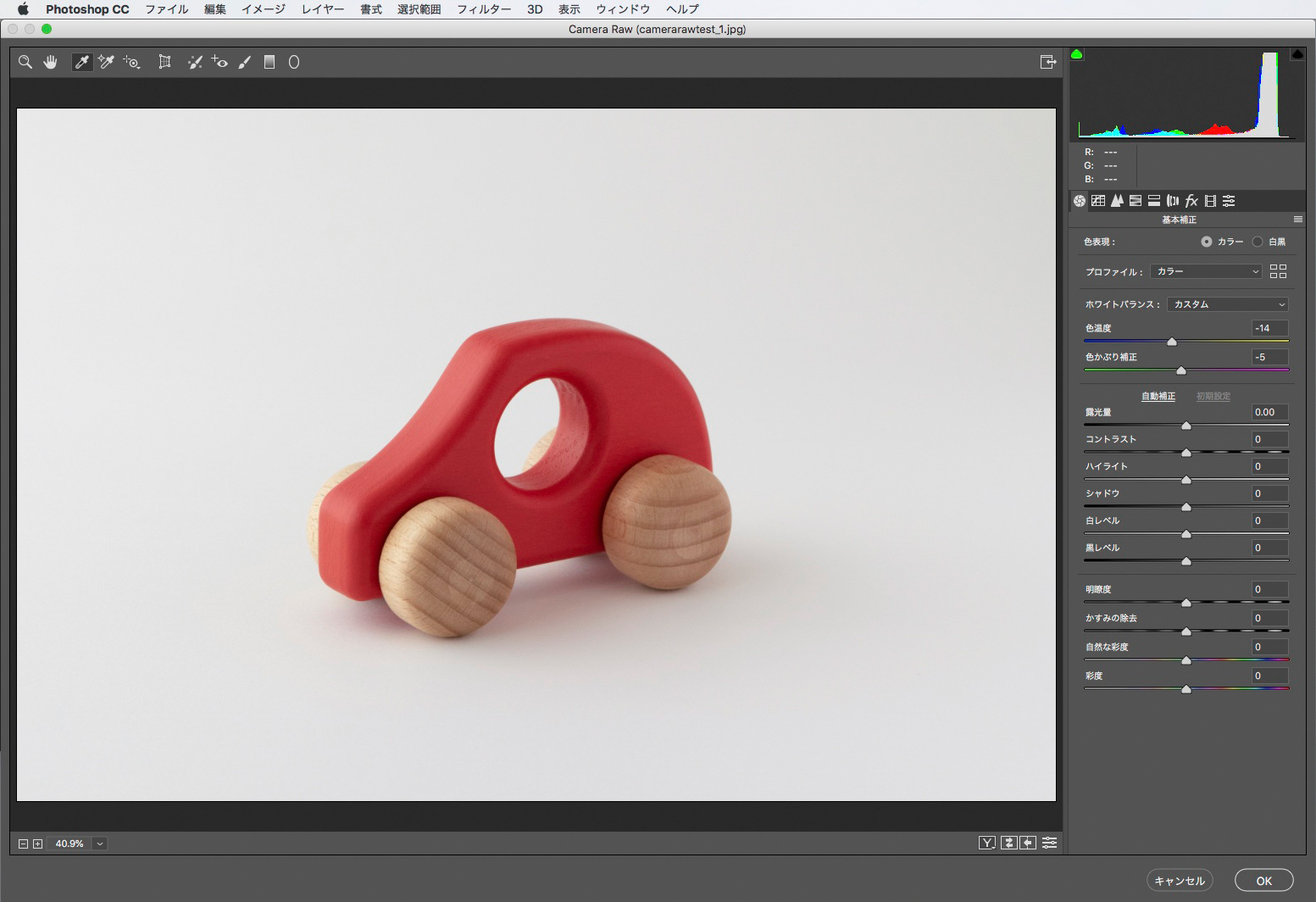Toggle the shadow clipping warning
The image size is (1316, 902).
pos(1077,54)
